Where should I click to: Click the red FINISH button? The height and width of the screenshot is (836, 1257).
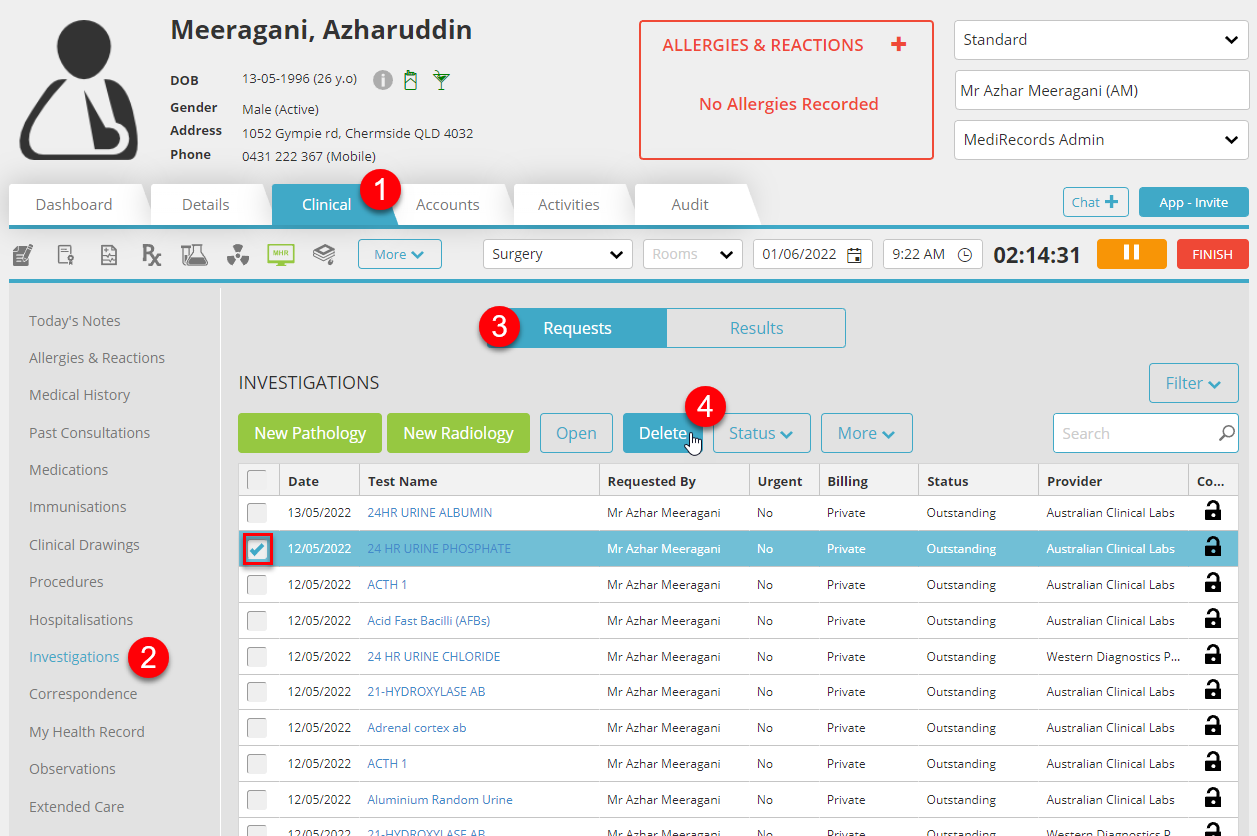coord(1212,254)
